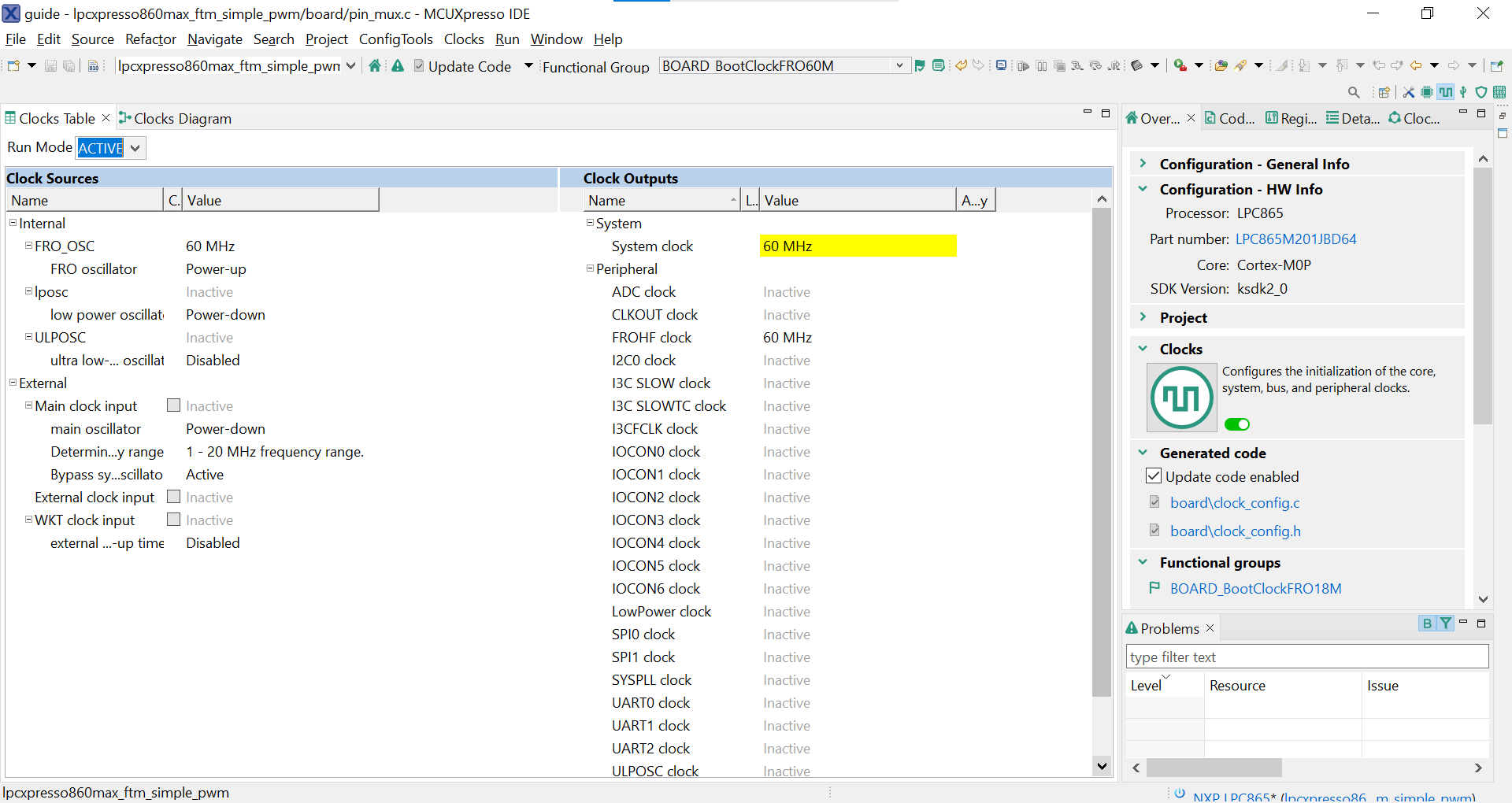Click the LPC865M201JBD64 part number link
Viewport: 1512px width, 803px height.
[1295, 239]
